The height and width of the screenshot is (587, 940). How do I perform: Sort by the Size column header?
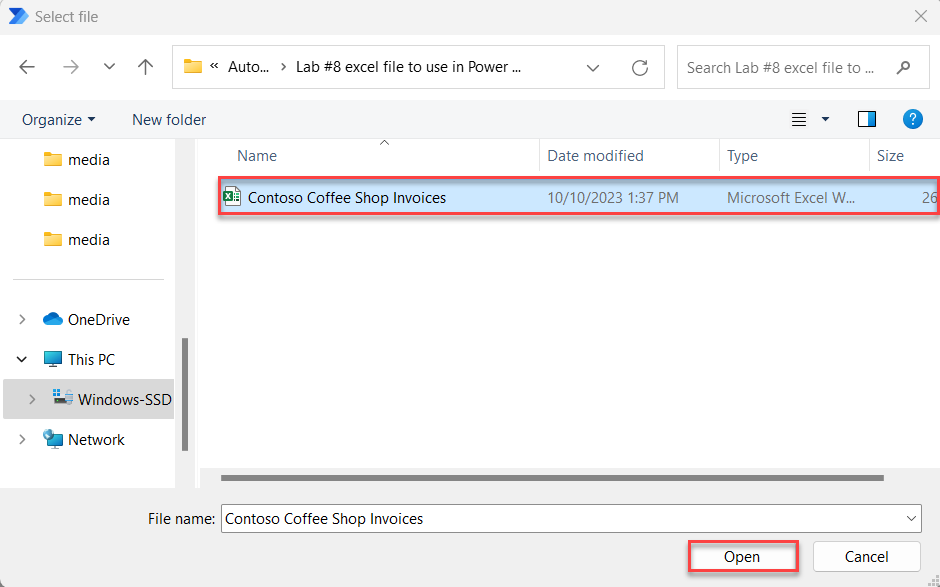[890, 156]
